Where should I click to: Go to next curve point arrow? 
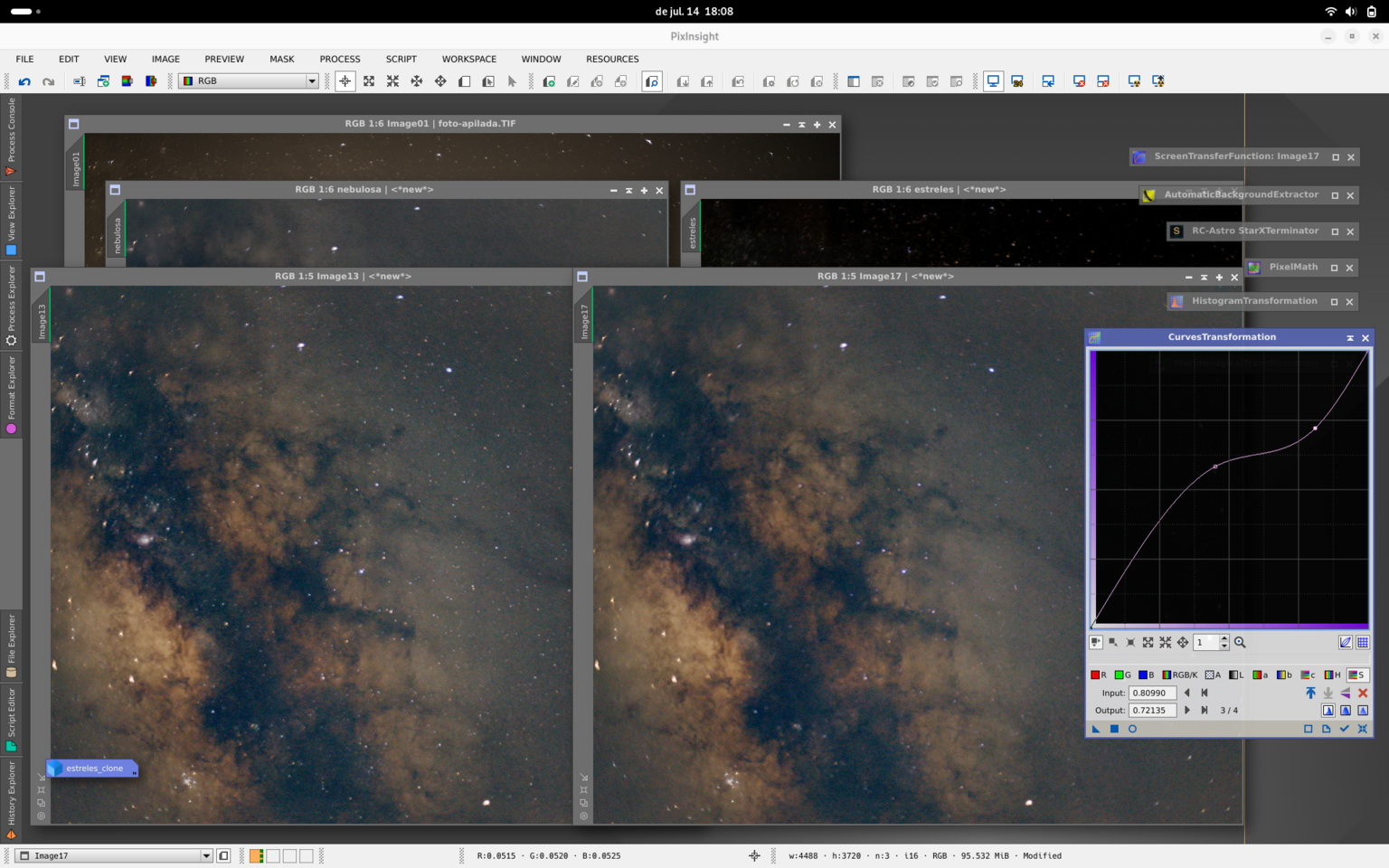1187,711
